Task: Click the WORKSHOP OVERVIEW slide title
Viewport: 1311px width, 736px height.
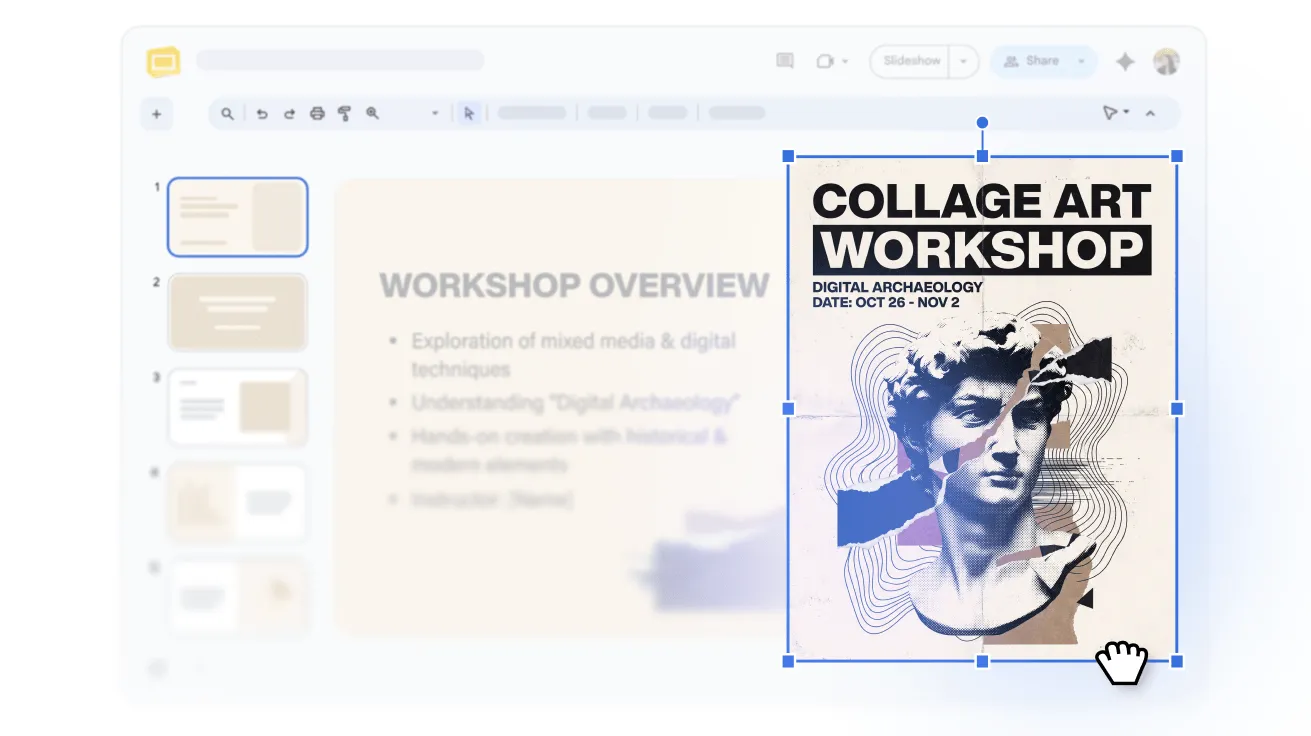Action: tap(574, 286)
